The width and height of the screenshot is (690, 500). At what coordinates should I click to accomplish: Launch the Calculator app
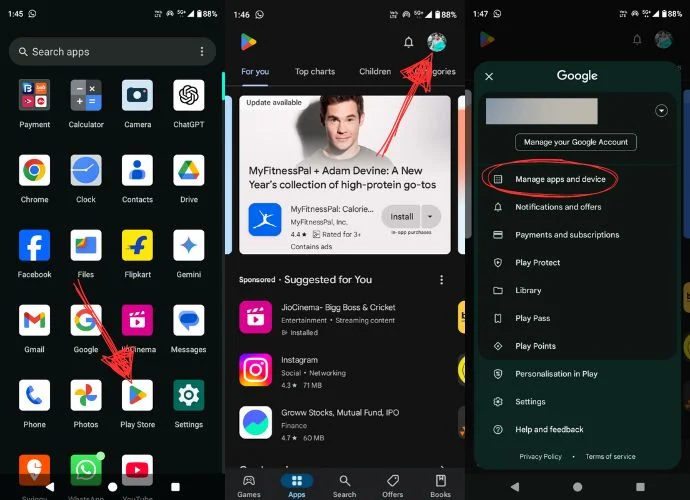[x=86, y=96]
